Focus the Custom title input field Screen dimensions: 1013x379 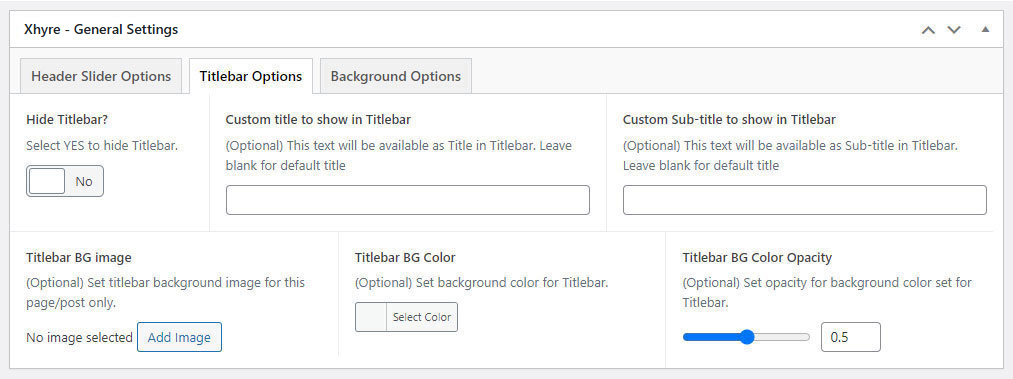[x=408, y=200]
